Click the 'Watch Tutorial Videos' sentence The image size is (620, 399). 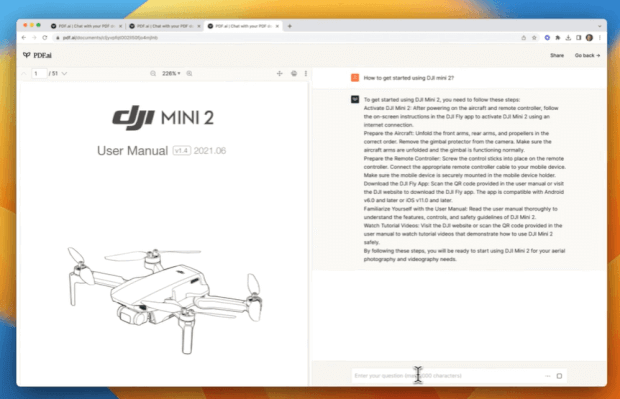tap(463, 234)
